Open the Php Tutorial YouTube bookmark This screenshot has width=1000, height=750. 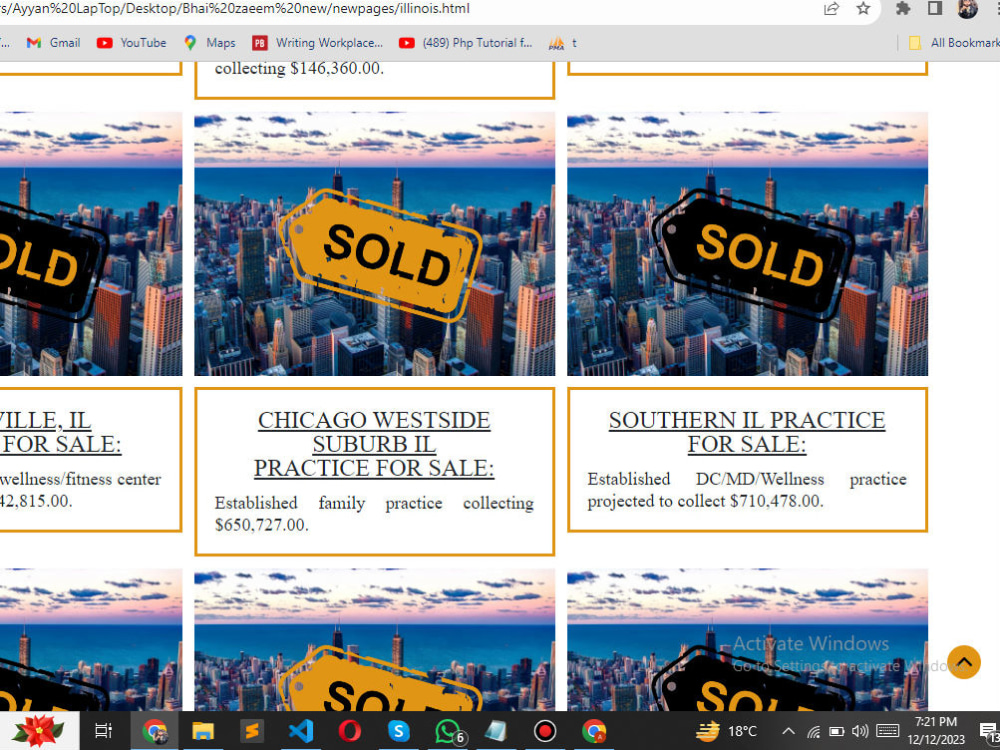click(465, 43)
